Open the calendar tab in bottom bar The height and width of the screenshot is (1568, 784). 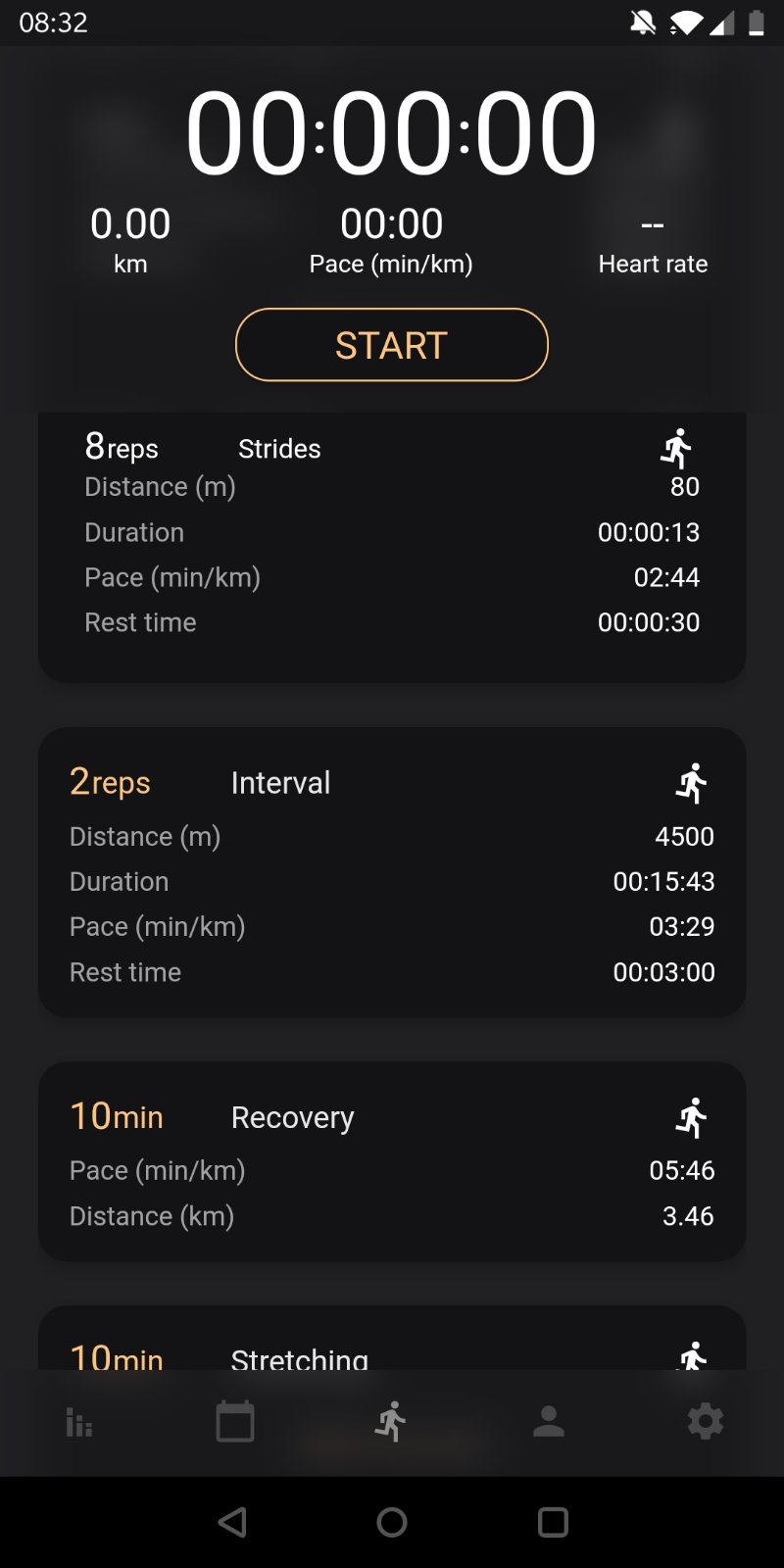pos(235,1422)
